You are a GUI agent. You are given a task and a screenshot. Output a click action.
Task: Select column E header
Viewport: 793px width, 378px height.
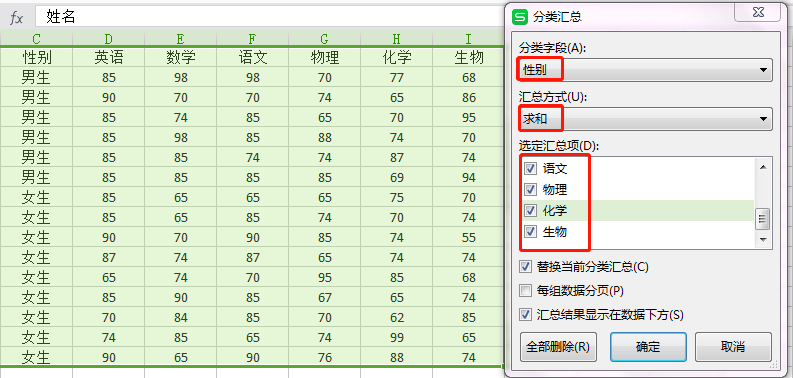pyautogui.click(x=181, y=38)
